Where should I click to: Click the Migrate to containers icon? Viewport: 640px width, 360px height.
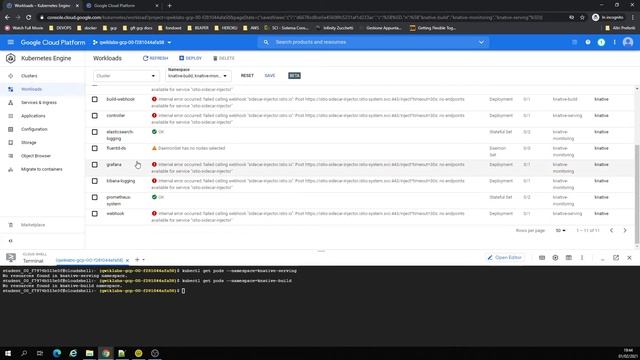[x=11, y=169]
